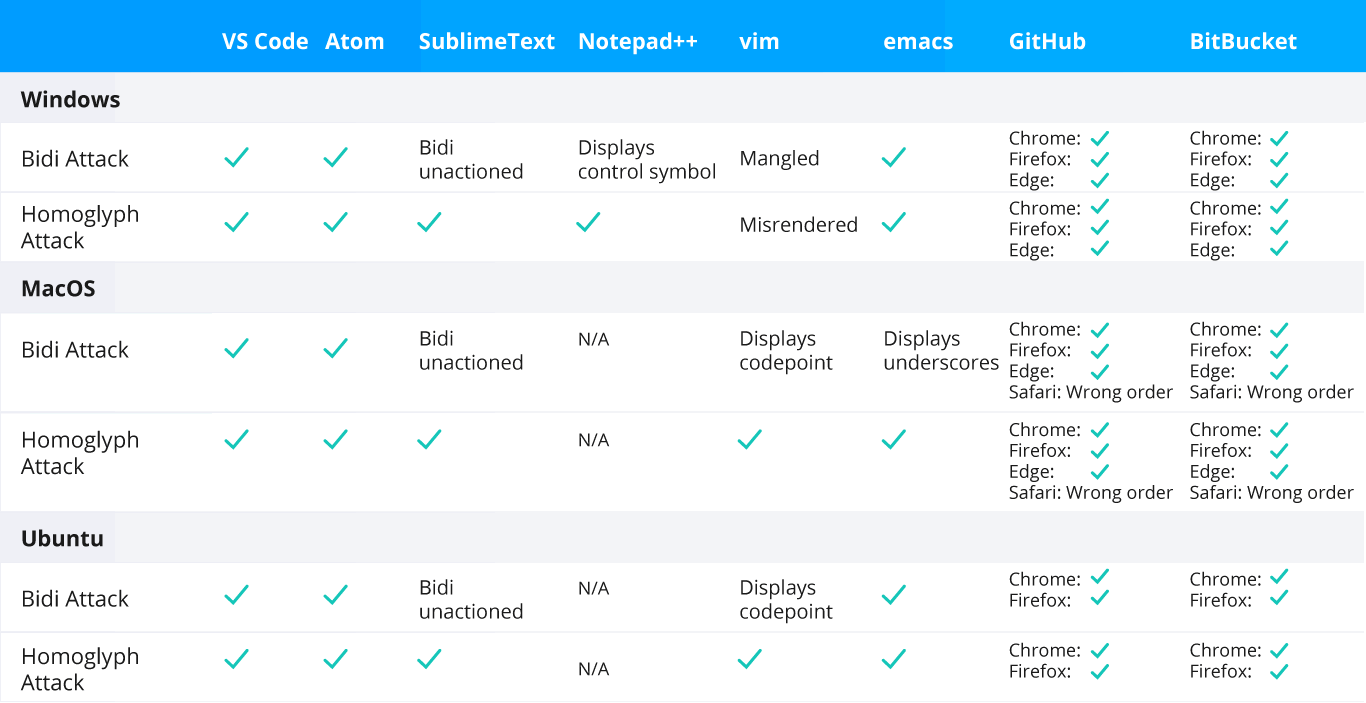Click the emacs checkmark for Windows Bidi Attack
Viewport: 1366px width, 703px height.
pyautogui.click(x=894, y=157)
